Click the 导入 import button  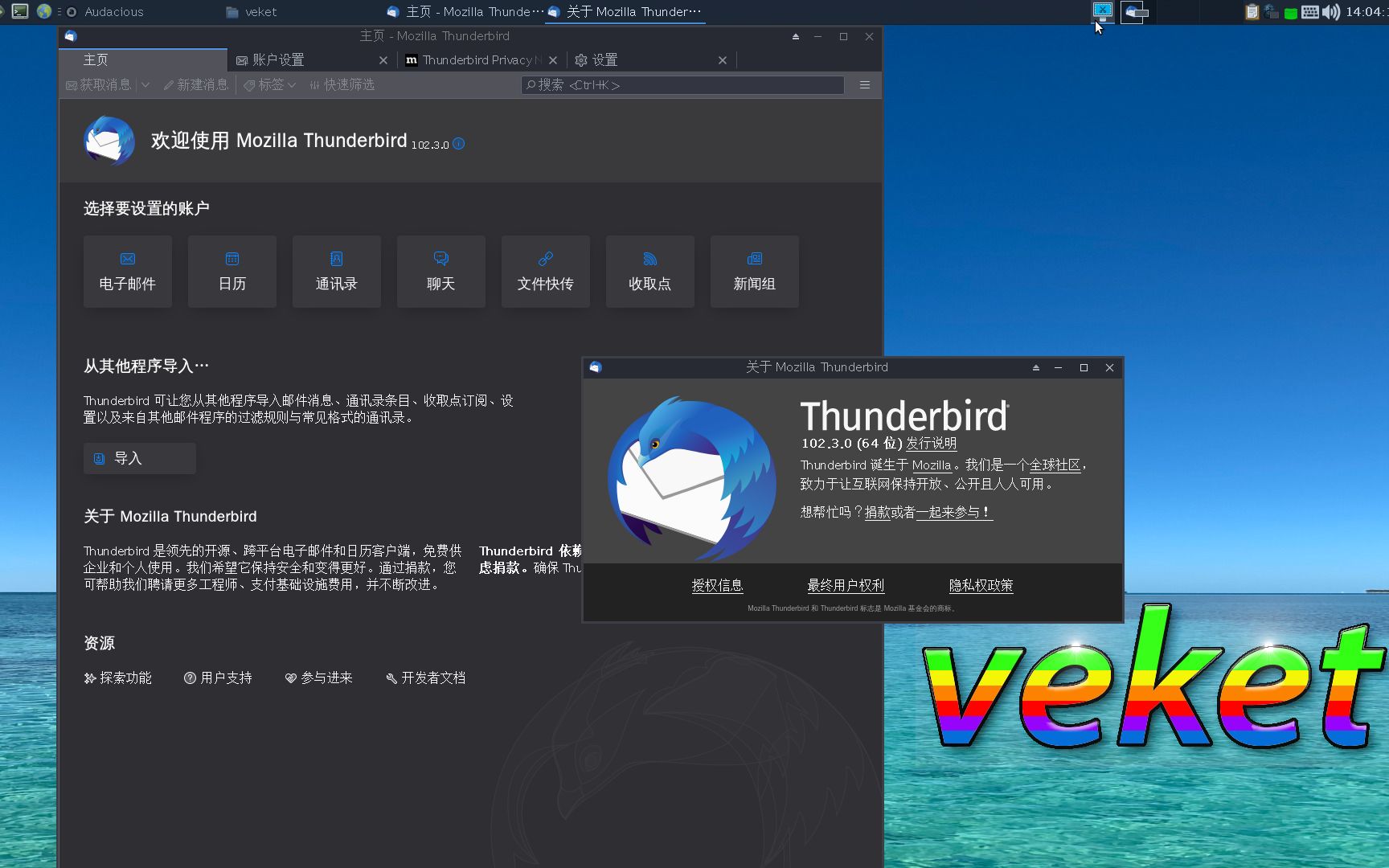pyautogui.click(x=140, y=458)
